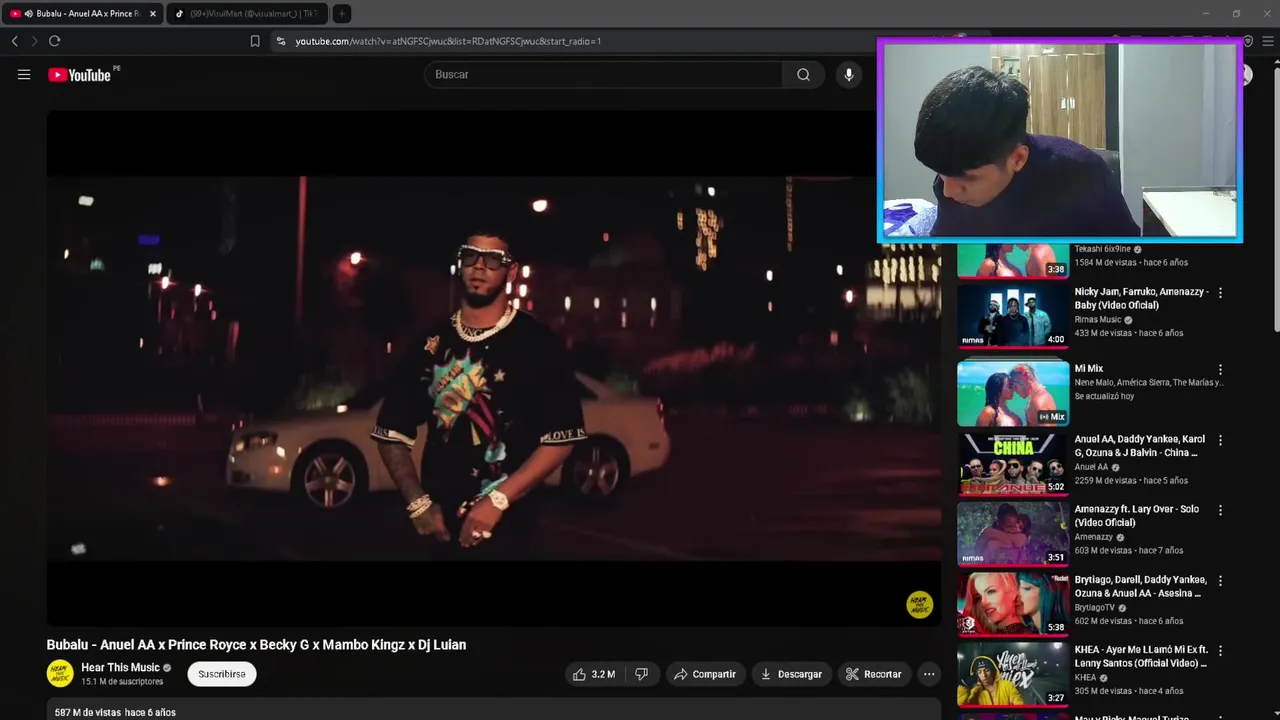
Task: Open title 'KHEA - Ayer Me LLamó Mi Ex'
Action: pos(1141,656)
